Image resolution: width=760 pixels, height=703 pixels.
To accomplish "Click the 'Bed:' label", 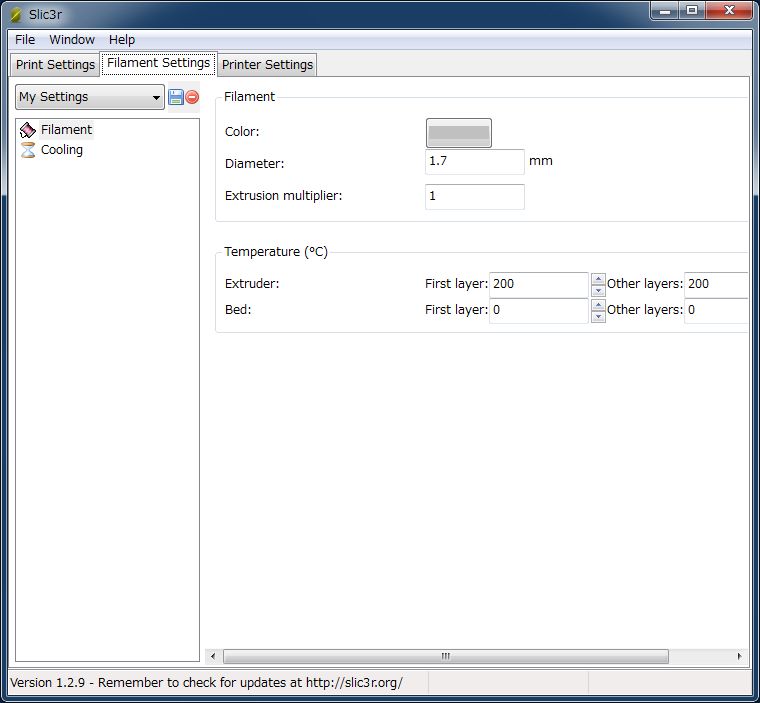I will click(238, 310).
